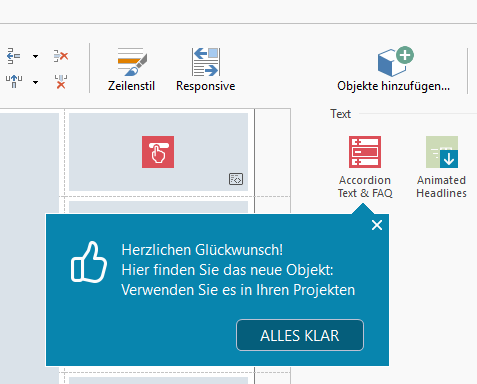Screen dimensions: 477x384
Task: Click the thumbs-up icon in the tooltip
Action: pos(89,262)
